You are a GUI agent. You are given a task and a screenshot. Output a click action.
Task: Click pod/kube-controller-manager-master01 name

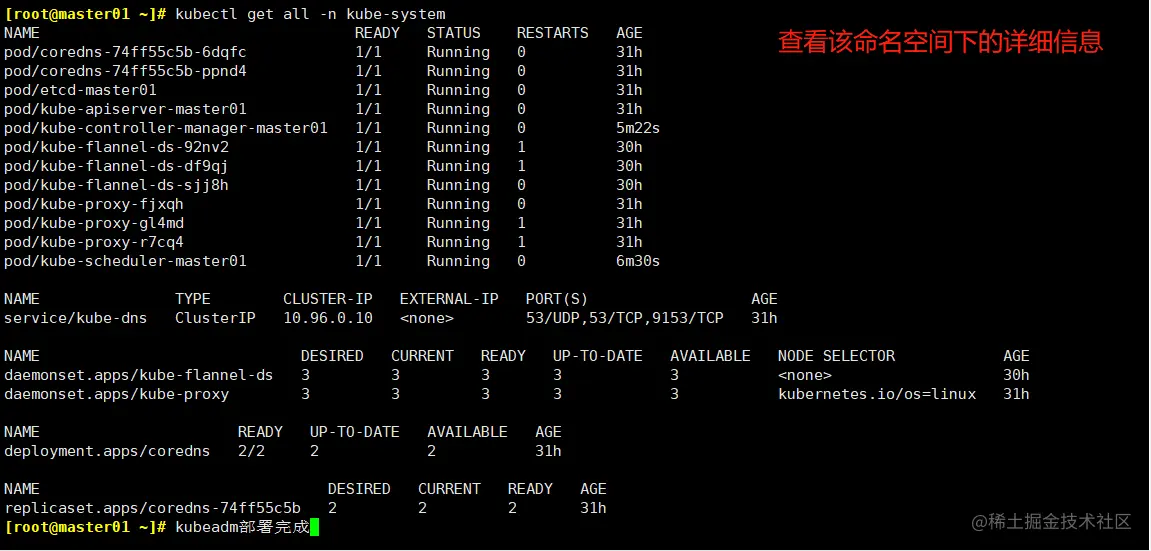[x=165, y=128]
